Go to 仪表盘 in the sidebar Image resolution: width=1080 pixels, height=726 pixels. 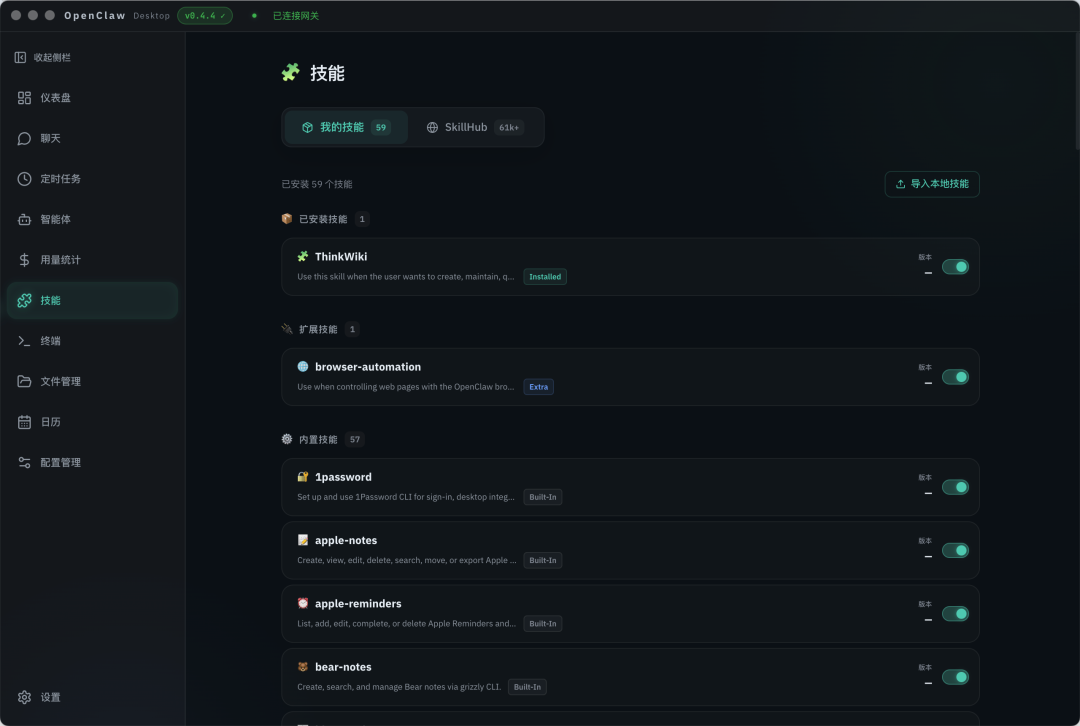click(x=92, y=98)
